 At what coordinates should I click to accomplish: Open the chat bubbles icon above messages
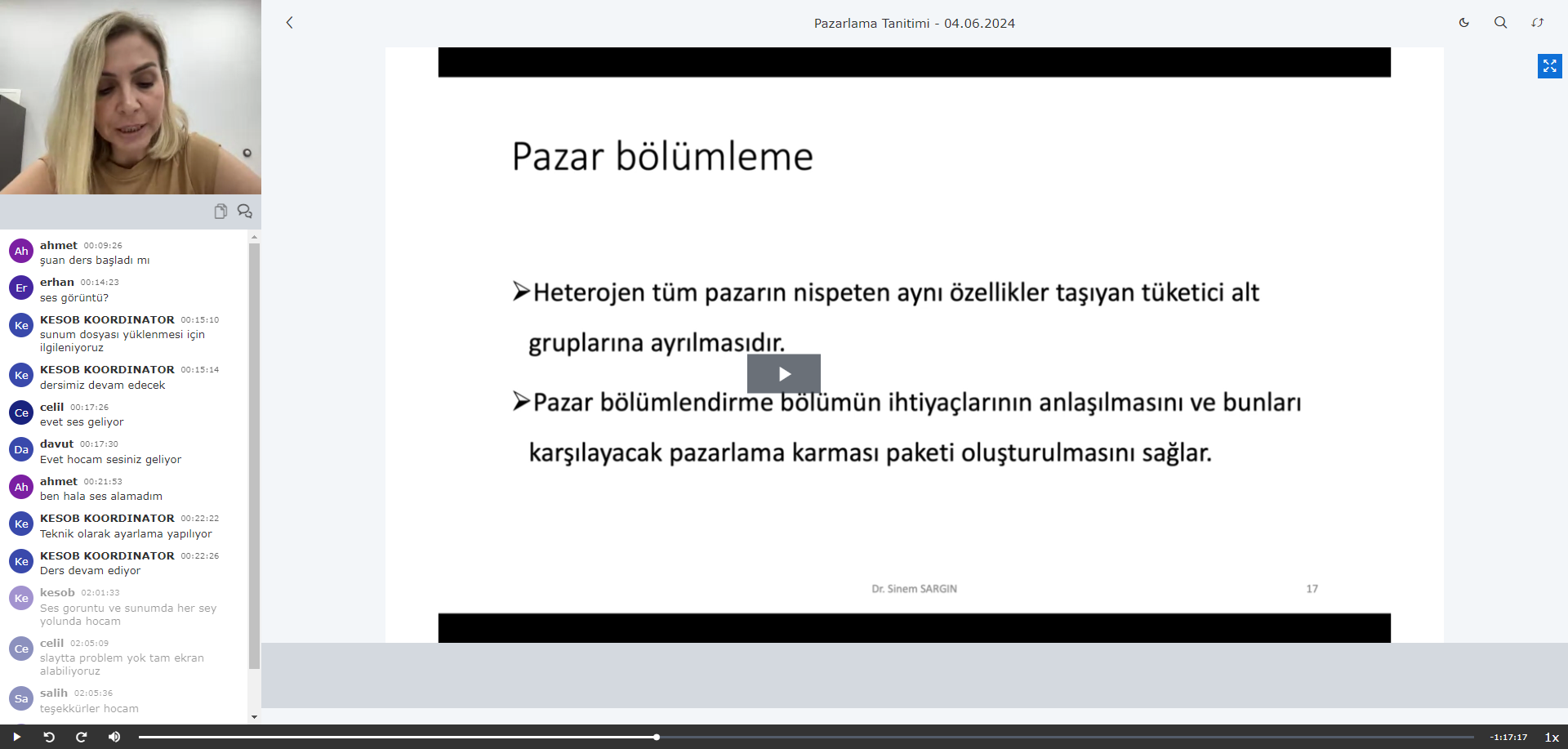pyautogui.click(x=244, y=212)
